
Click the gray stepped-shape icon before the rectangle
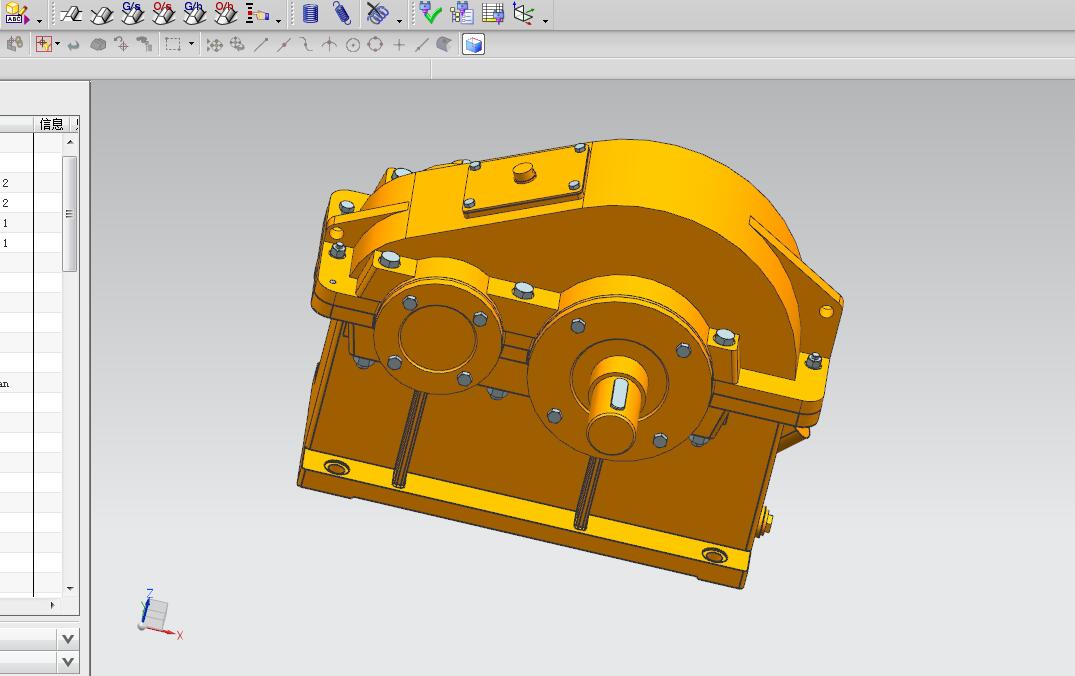point(144,45)
